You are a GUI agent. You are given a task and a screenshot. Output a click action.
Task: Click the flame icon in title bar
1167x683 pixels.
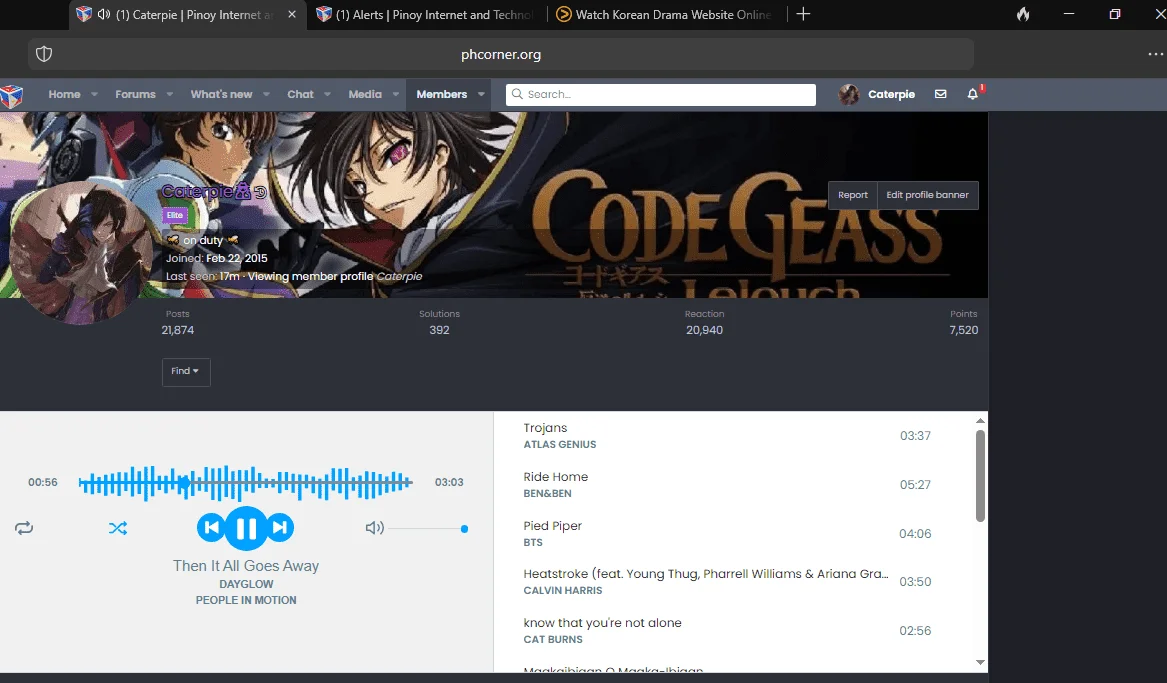pos(1023,14)
